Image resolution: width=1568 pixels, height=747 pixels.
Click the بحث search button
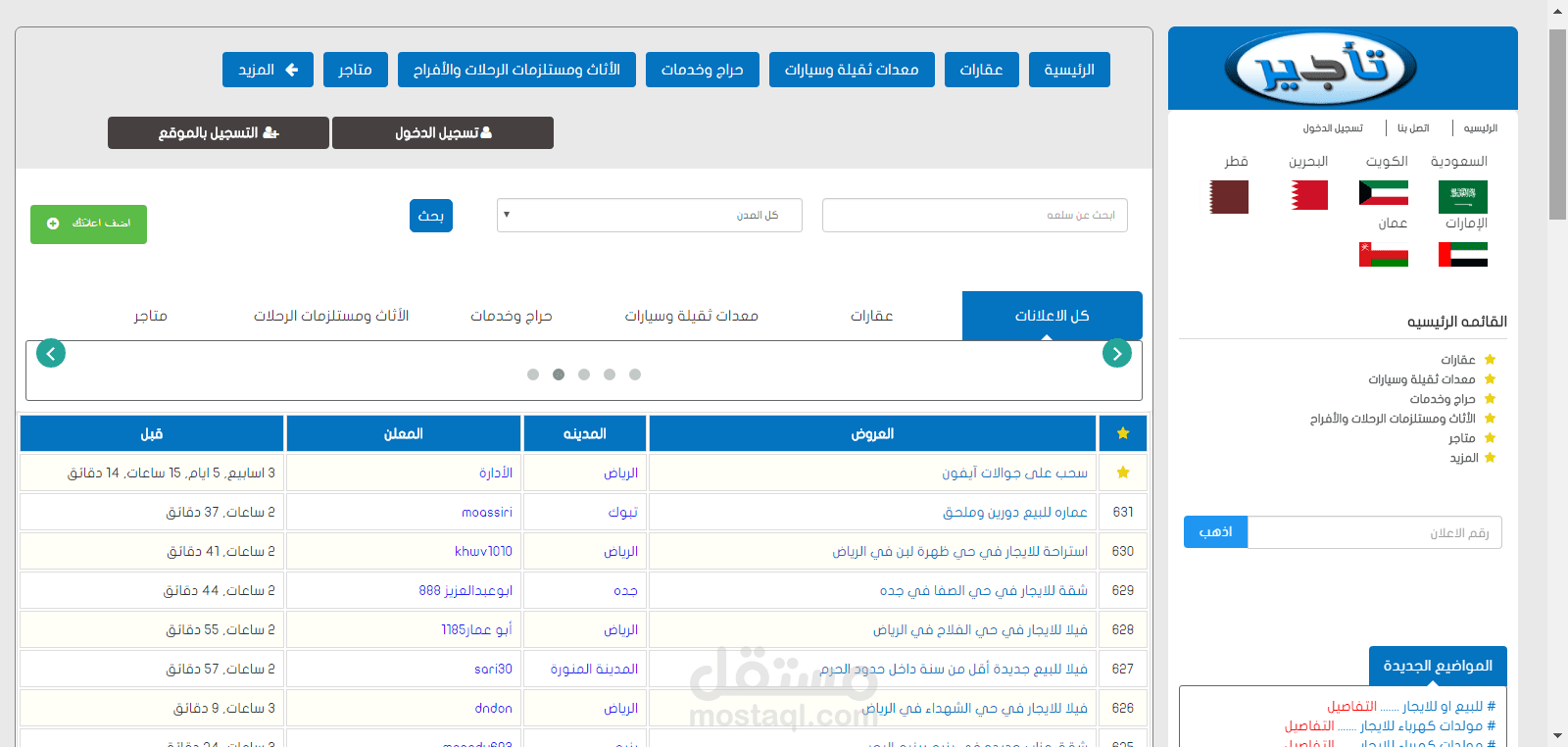(x=431, y=216)
